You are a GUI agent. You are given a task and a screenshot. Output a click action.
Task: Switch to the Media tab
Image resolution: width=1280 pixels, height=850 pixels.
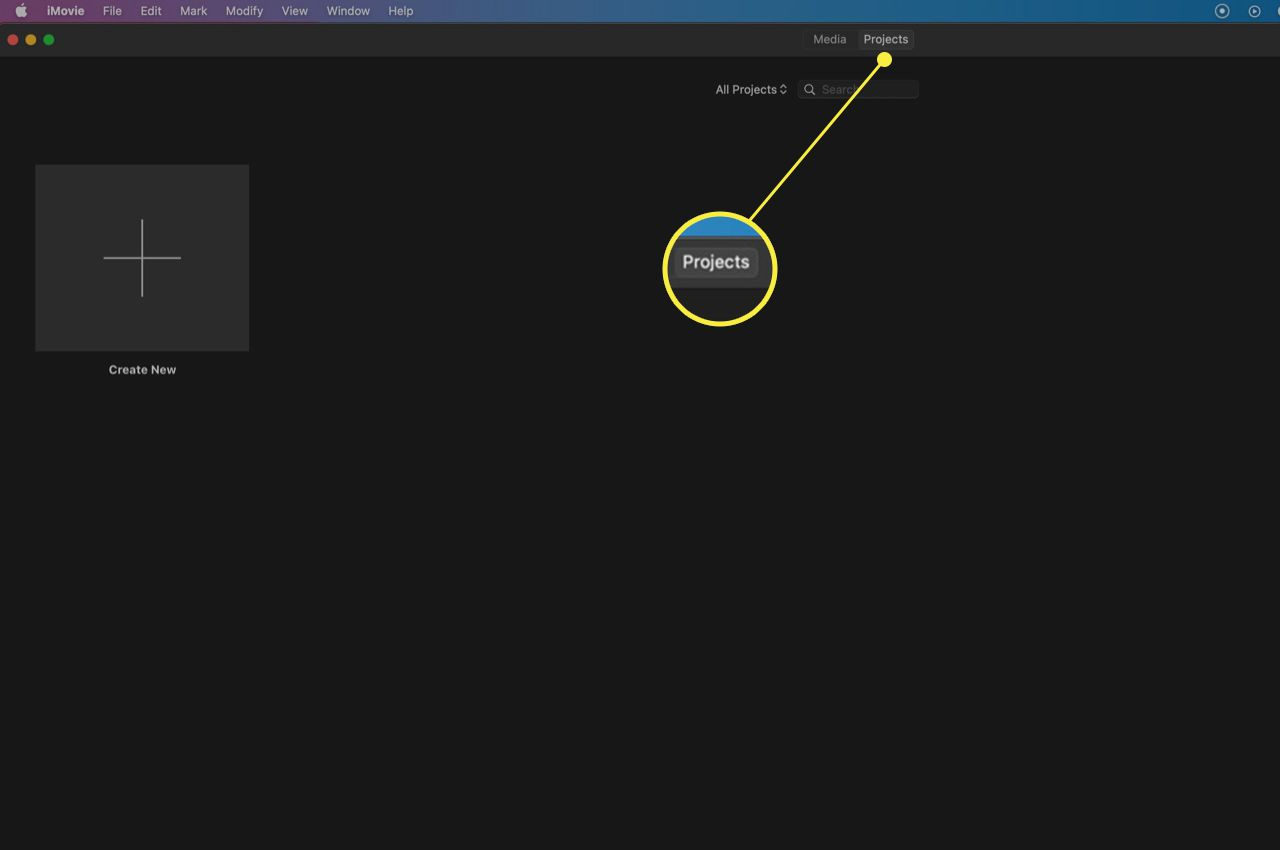click(828, 39)
